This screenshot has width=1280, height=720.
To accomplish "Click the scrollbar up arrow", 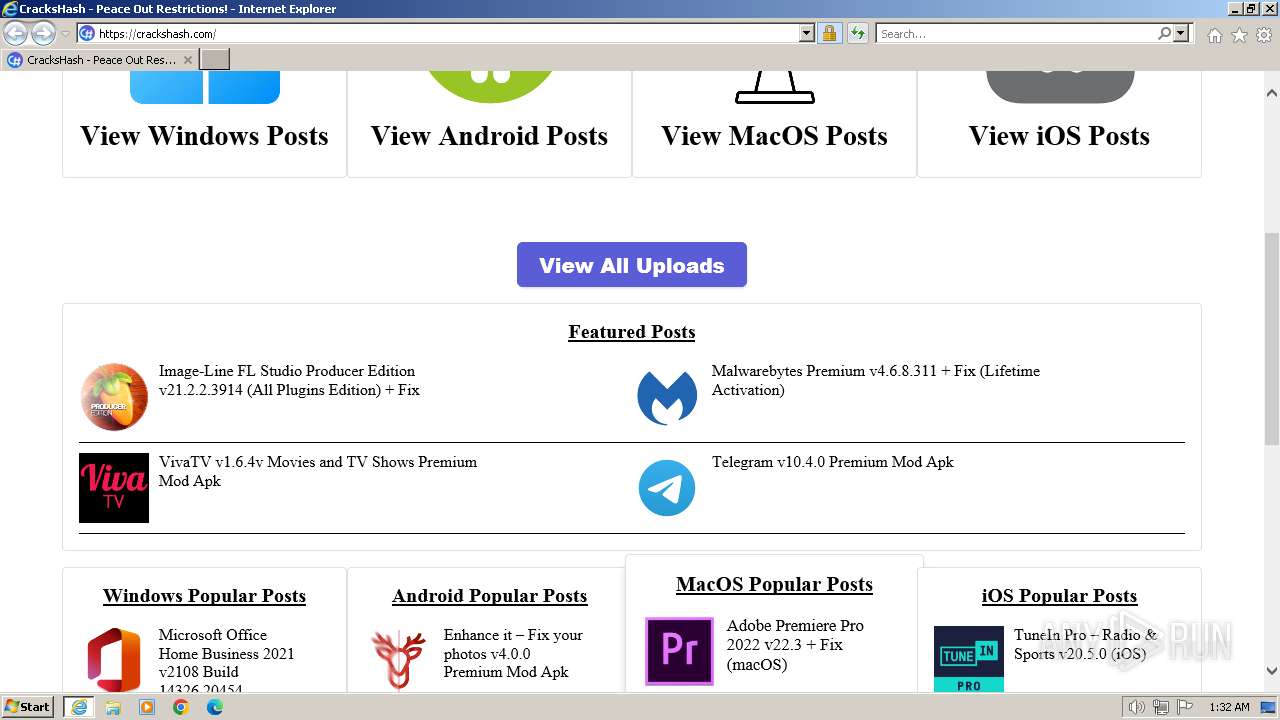I will (1272, 93).
